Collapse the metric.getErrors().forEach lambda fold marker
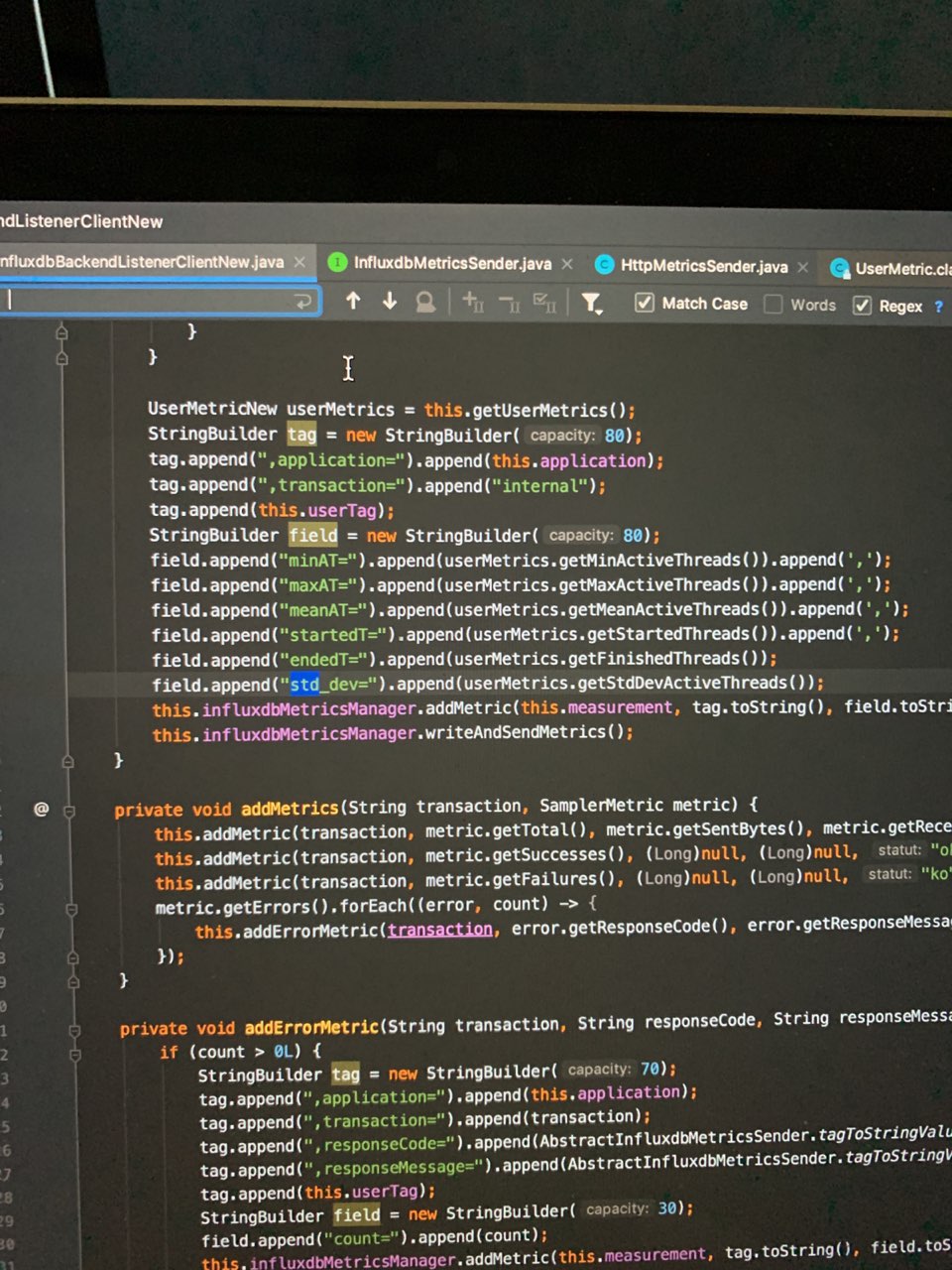 [x=72, y=908]
